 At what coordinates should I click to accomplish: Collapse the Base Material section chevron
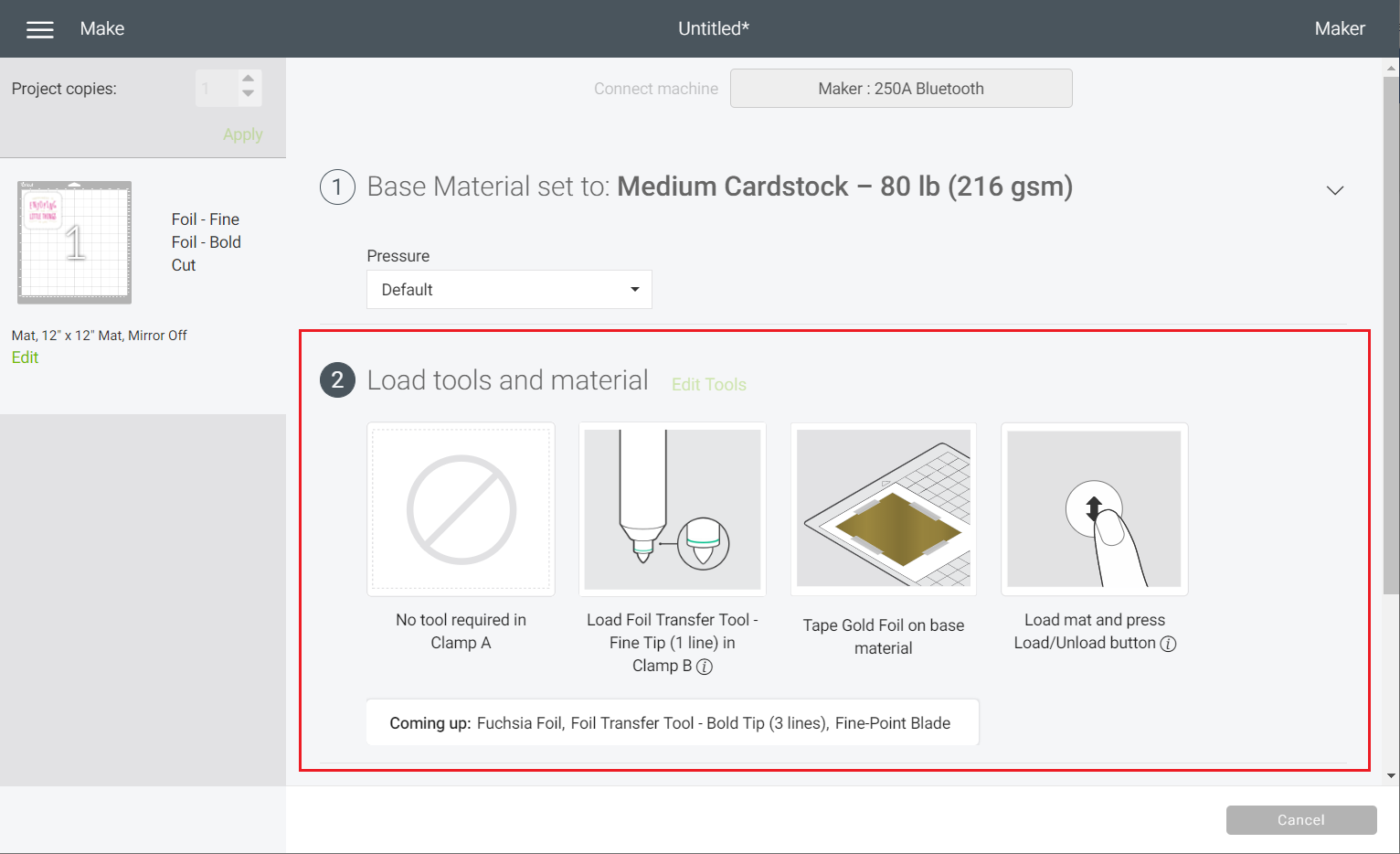click(x=1335, y=190)
